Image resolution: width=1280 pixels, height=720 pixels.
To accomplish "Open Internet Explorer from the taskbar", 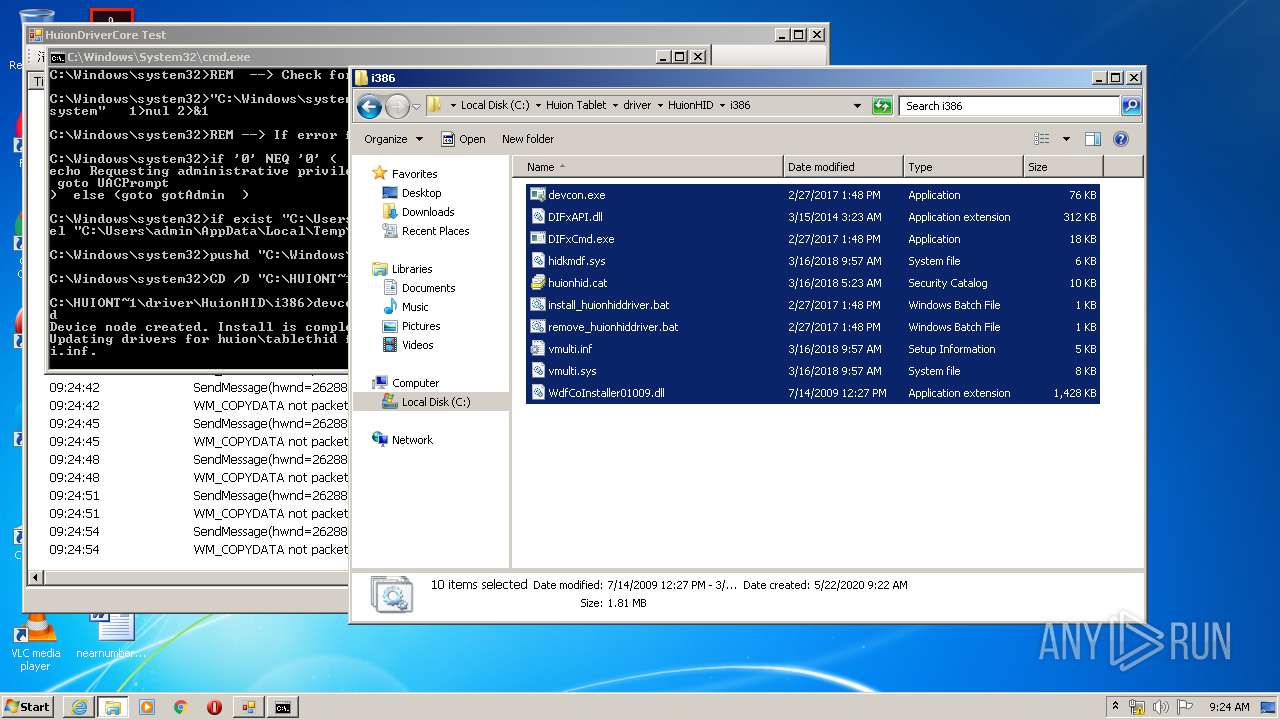I will pos(79,707).
